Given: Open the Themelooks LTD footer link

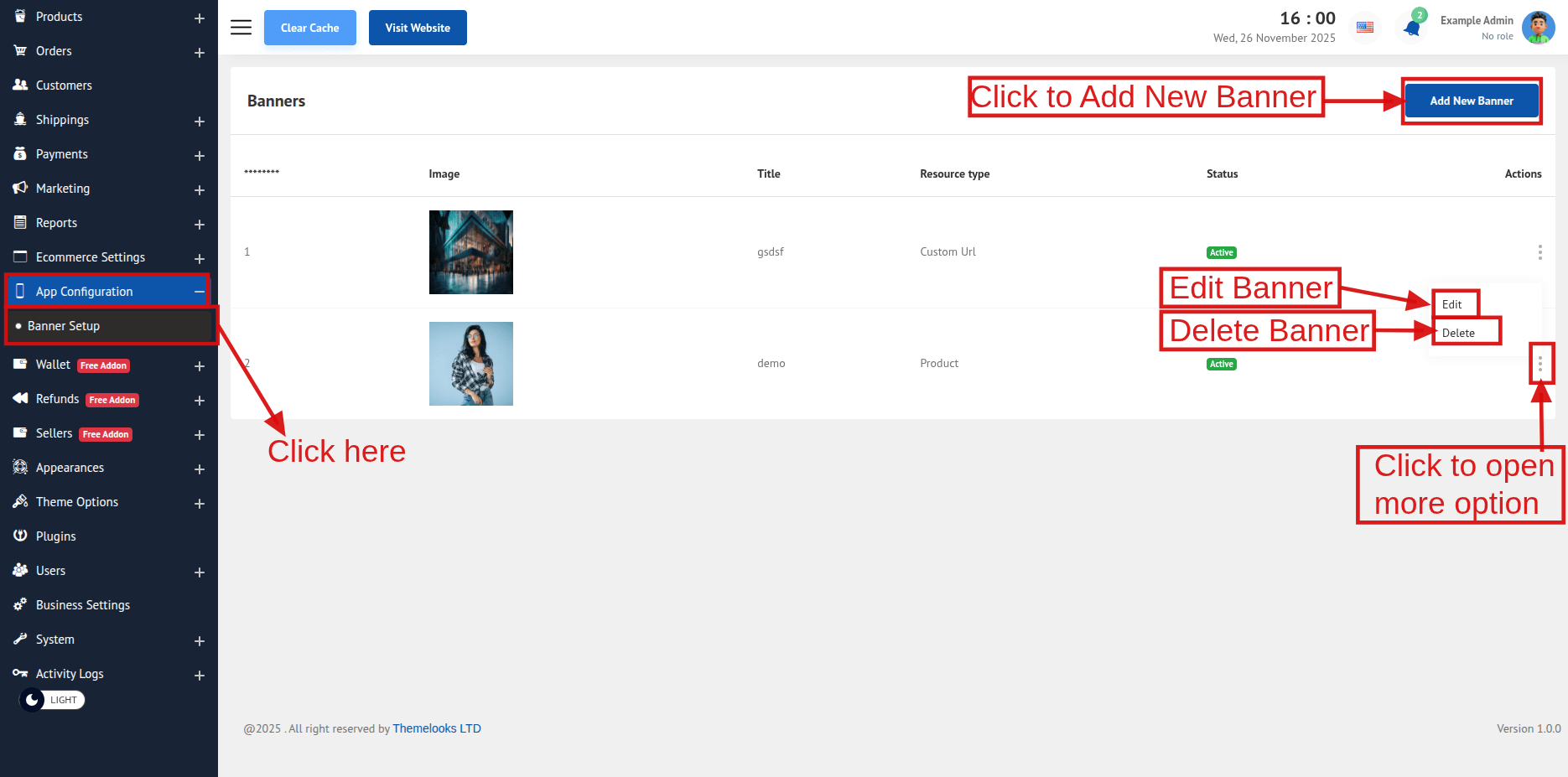Looking at the screenshot, I should pyautogui.click(x=436, y=728).
